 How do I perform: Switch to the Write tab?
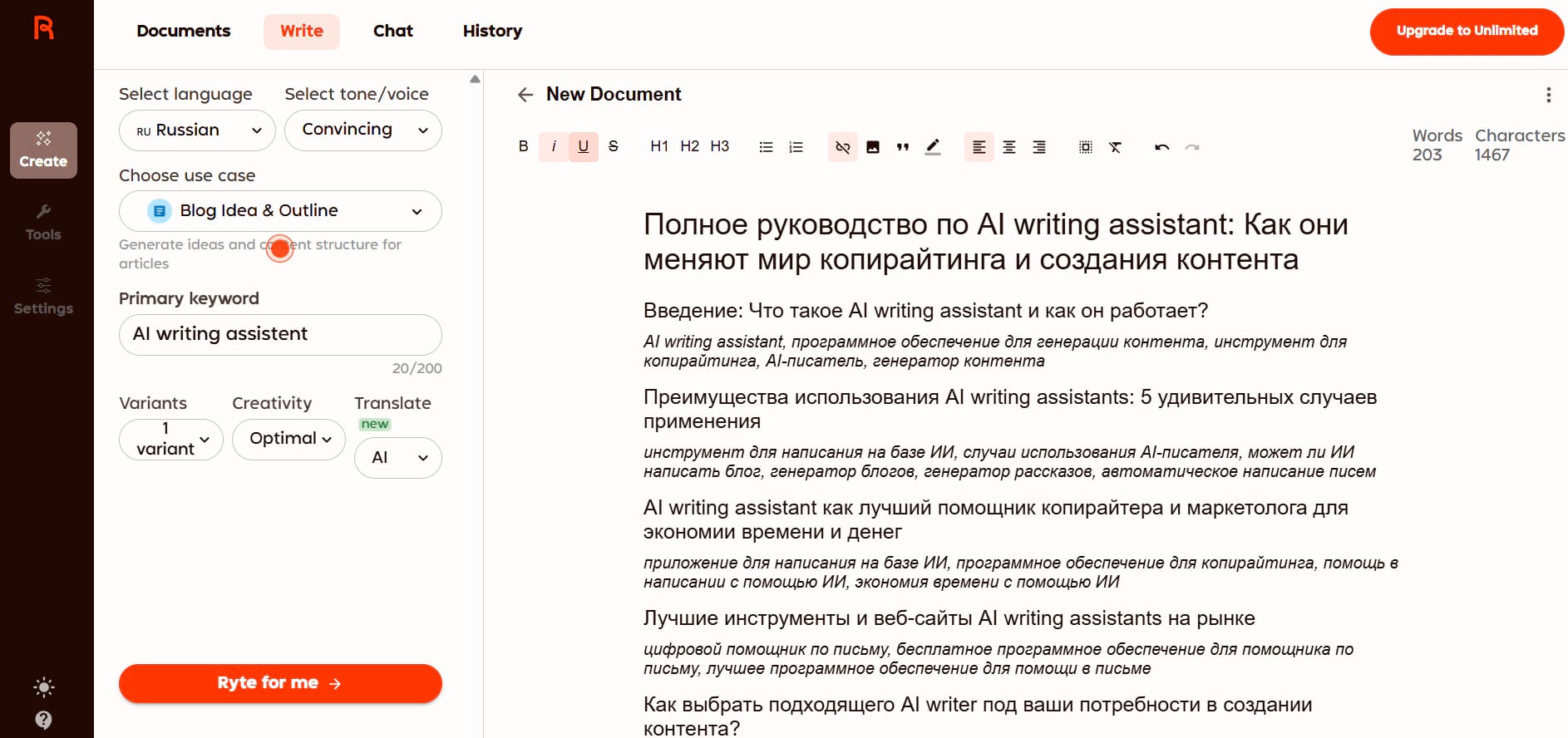pyautogui.click(x=302, y=31)
